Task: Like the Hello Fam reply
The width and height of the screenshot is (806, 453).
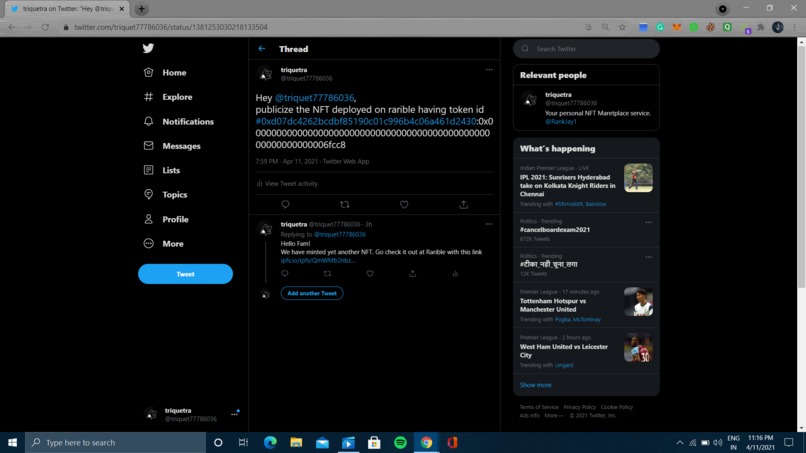Action: pyautogui.click(x=370, y=274)
